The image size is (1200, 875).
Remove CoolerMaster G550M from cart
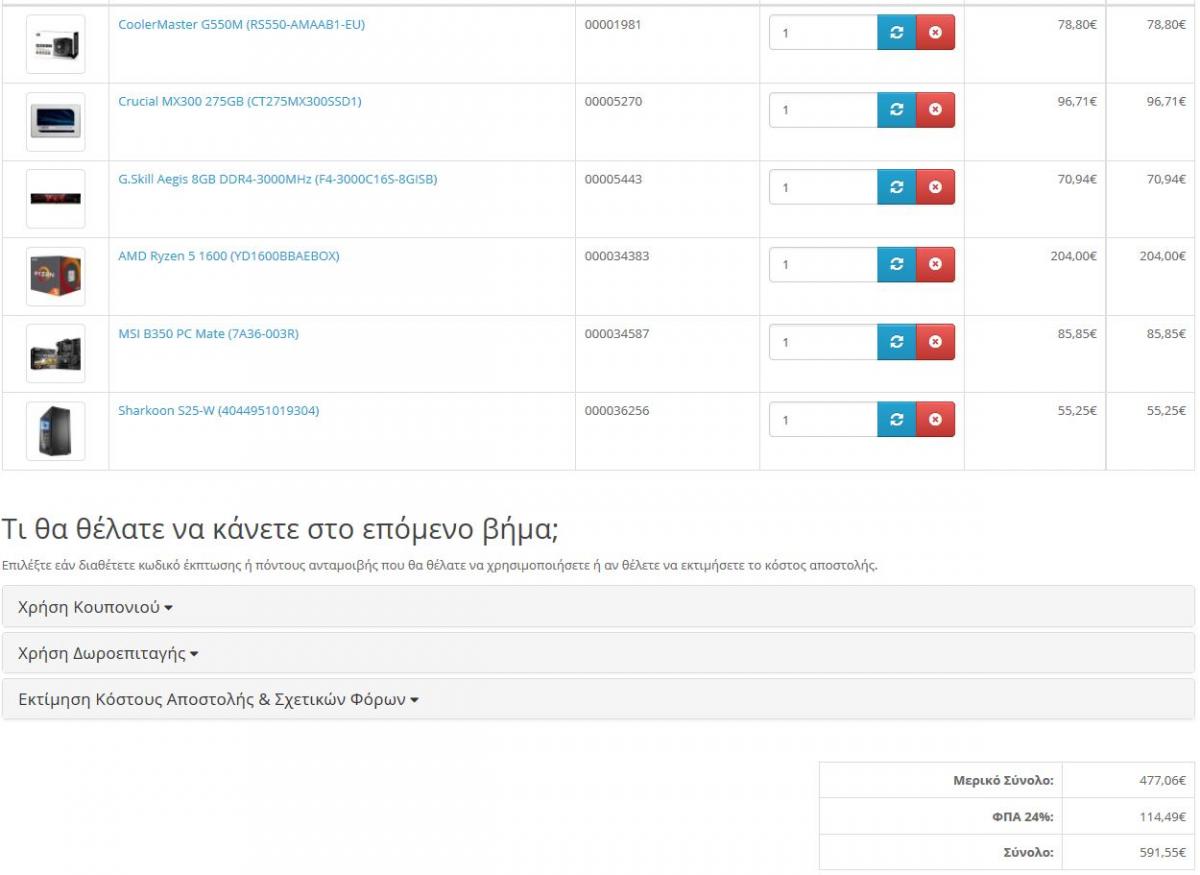tap(935, 33)
